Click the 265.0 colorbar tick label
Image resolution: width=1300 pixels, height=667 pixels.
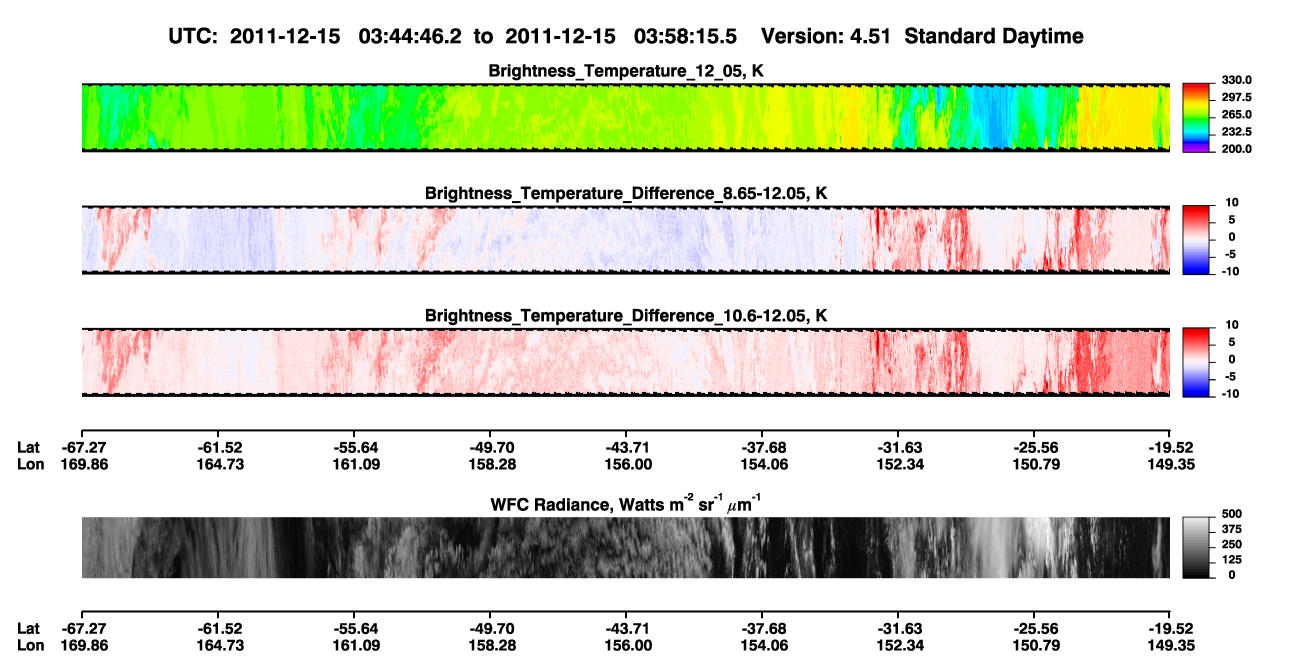click(x=1236, y=115)
